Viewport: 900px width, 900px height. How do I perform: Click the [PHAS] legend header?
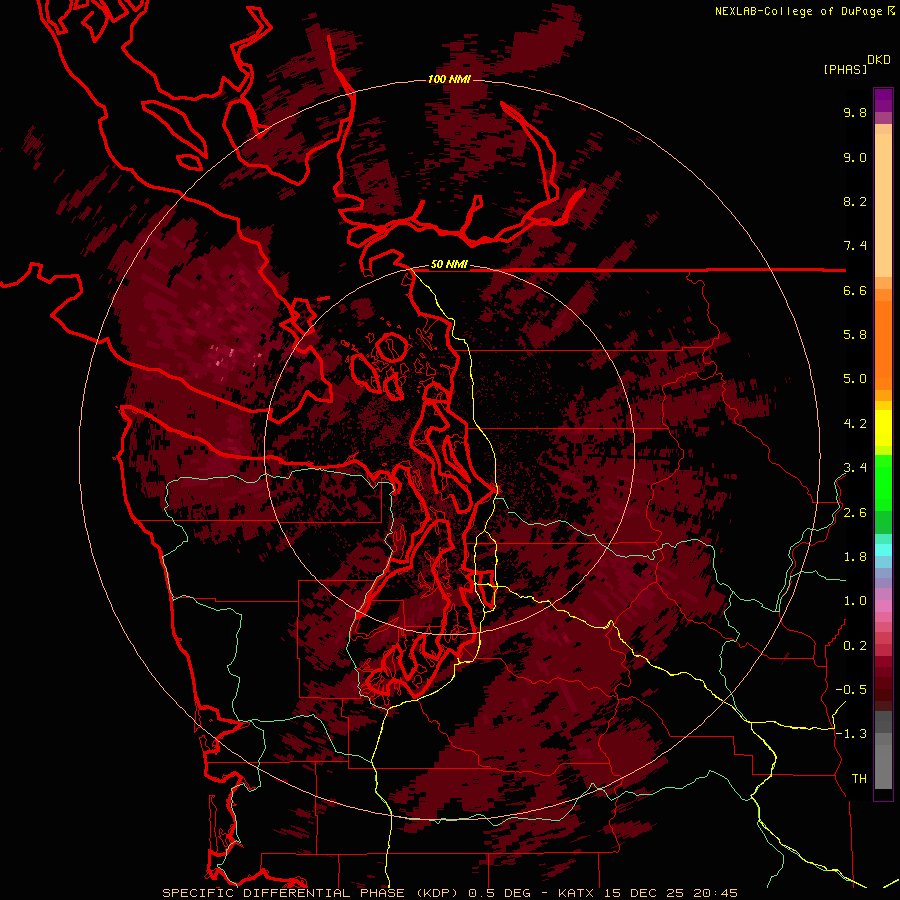click(x=845, y=70)
